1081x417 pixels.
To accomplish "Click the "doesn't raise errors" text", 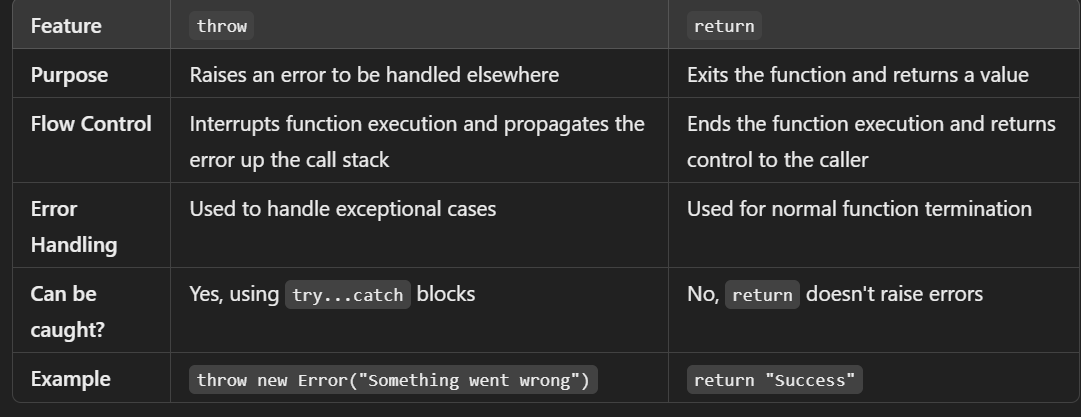I will (x=894, y=294).
